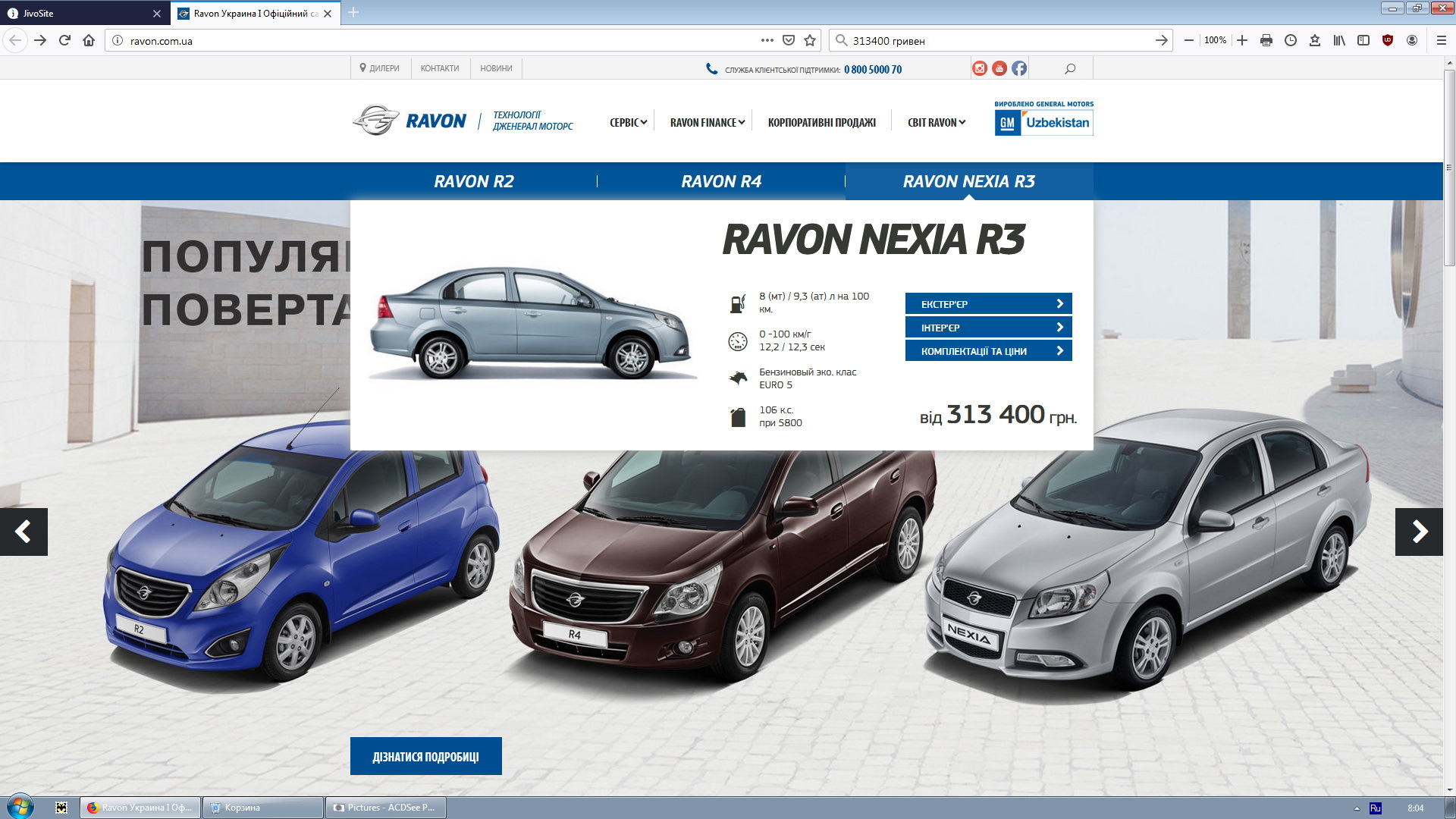Reload the current page
1456x819 pixels.
click(64, 40)
